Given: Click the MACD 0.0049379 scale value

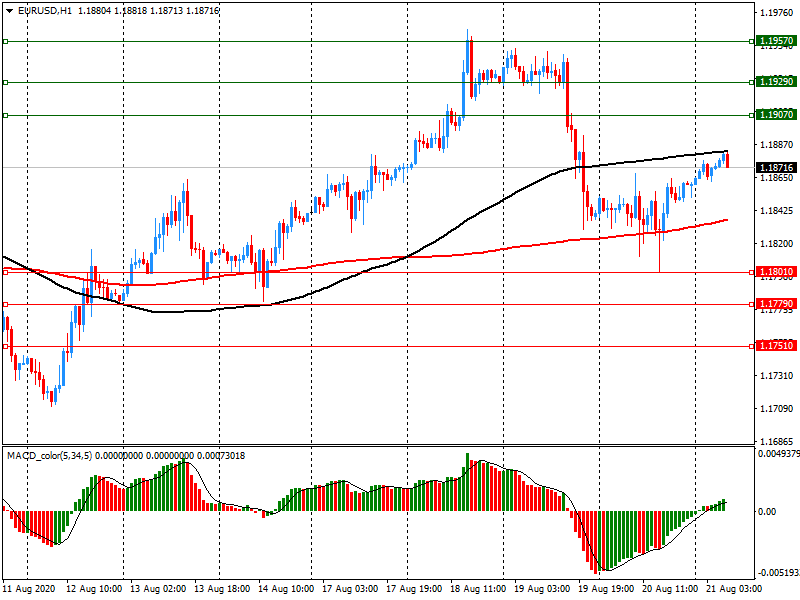Looking at the screenshot, I should [x=779, y=454].
